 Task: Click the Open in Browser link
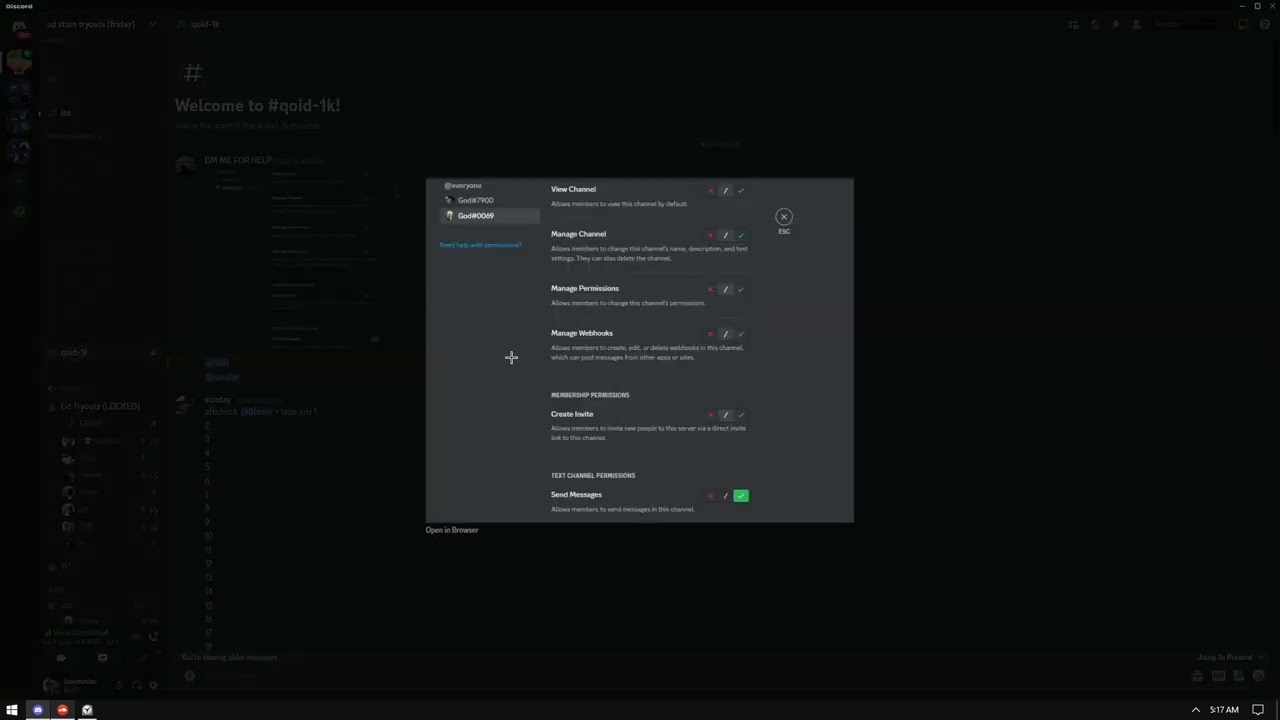452,530
